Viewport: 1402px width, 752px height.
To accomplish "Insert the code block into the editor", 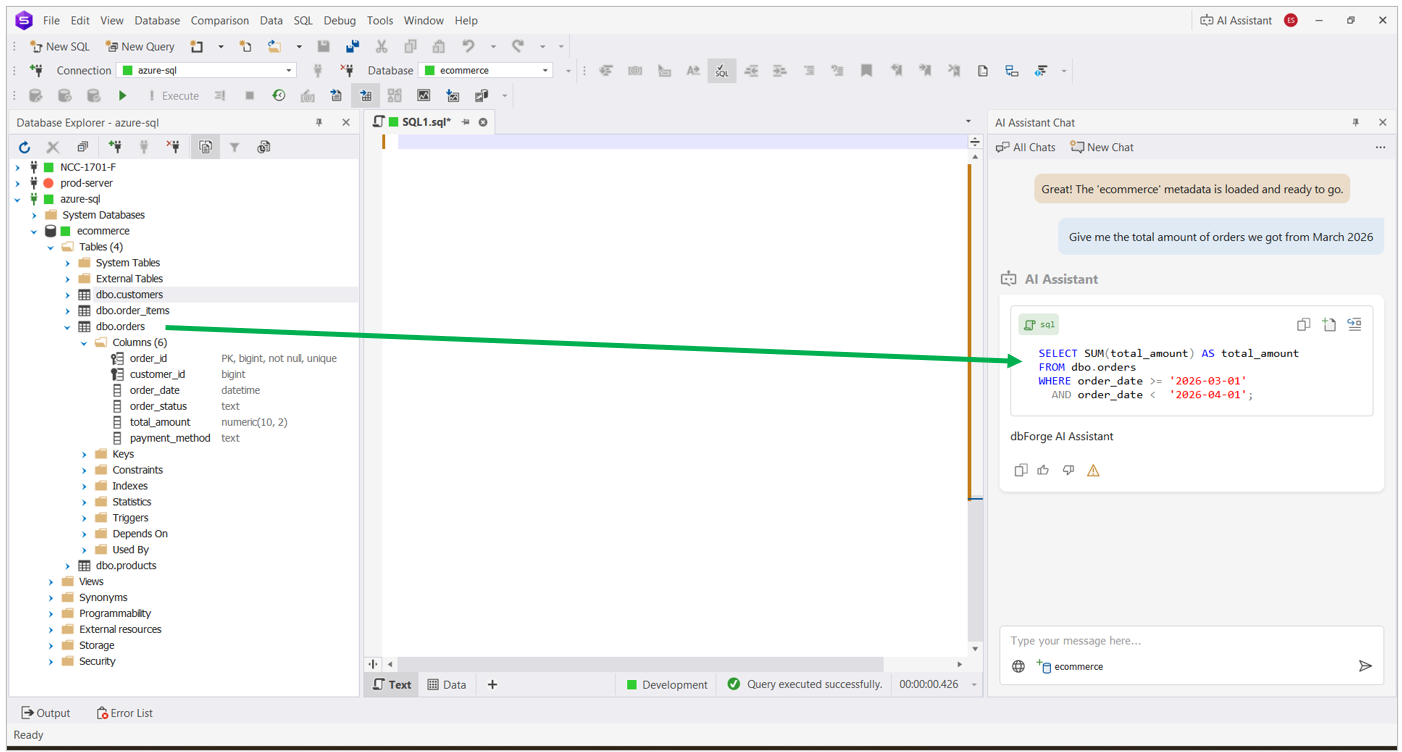I will (1354, 324).
